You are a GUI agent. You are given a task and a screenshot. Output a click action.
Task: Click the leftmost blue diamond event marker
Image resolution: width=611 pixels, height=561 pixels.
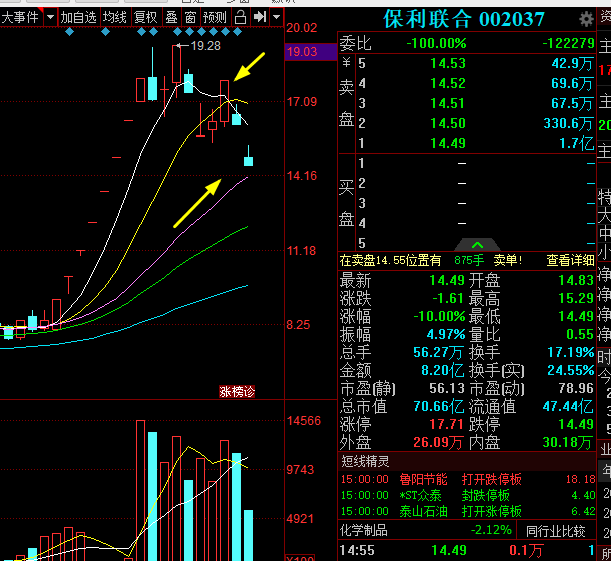[x=69, y=32]
